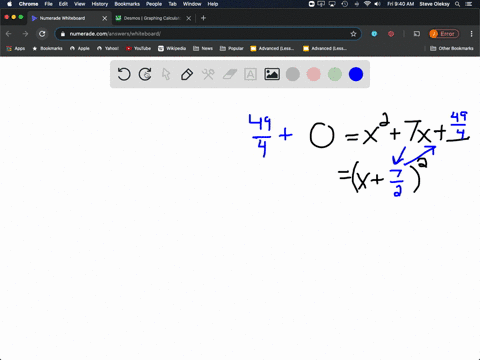Click the numerade.com address bar
The width and height of the screenshot is (480, 360).
[207, 34]
